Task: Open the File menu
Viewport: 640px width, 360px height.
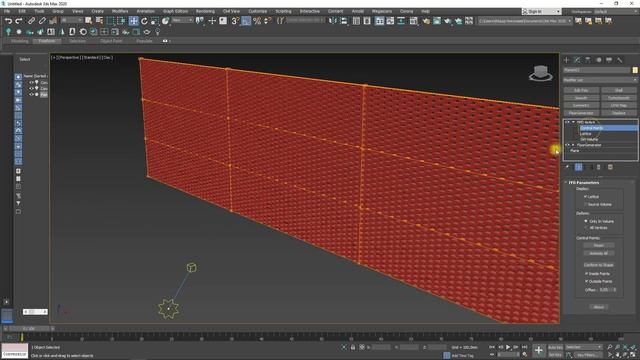Action: (x=7, y=11)
